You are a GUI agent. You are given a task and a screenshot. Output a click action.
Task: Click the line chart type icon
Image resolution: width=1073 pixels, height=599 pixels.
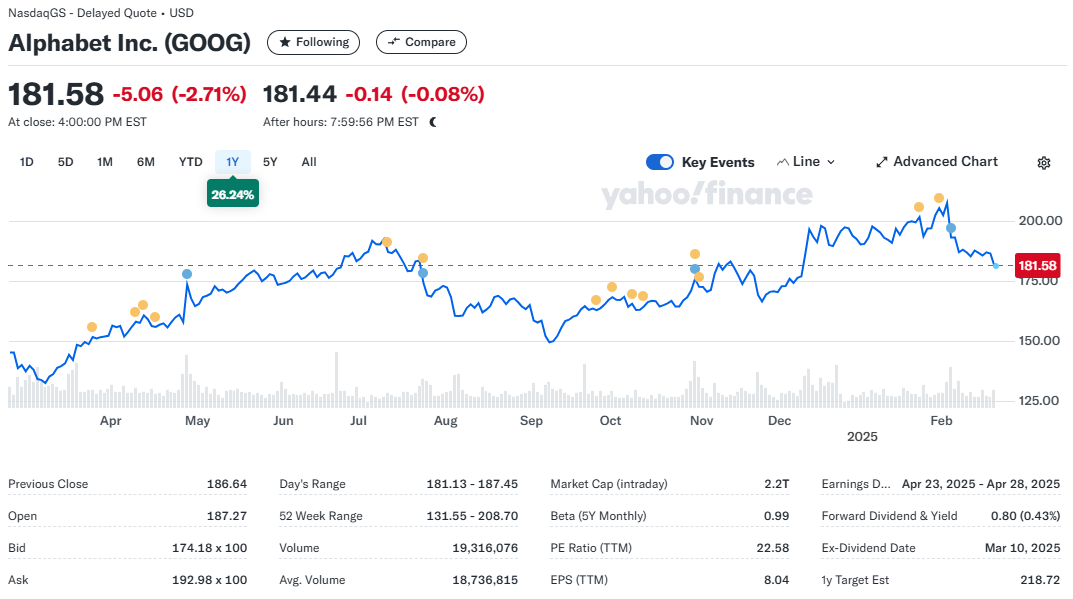783,162
